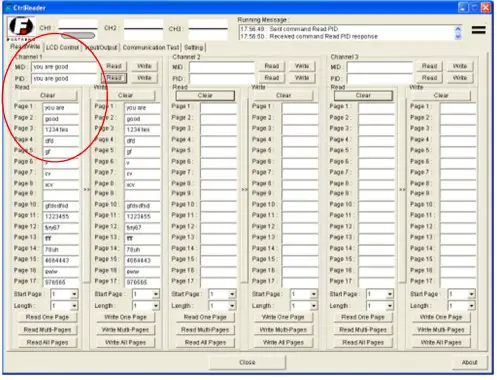Click the black double-bar icon at top right
This screenshot has height=380, width=497.
pos(478,30)
